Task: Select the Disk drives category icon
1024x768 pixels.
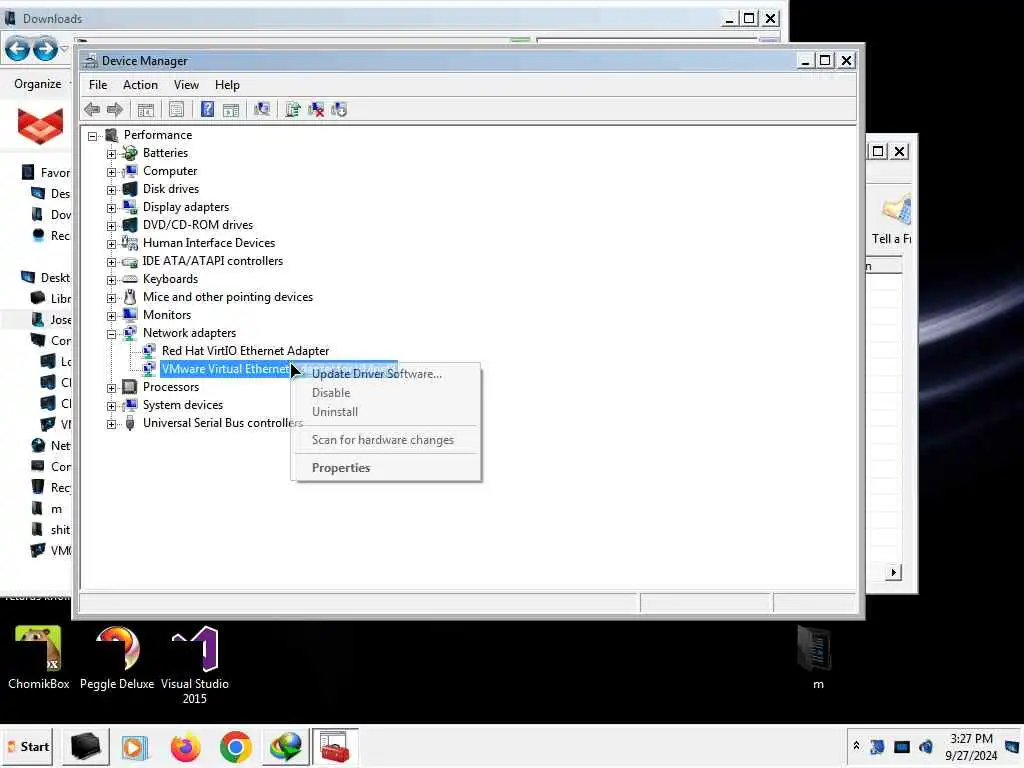Action: click(130, 189)
